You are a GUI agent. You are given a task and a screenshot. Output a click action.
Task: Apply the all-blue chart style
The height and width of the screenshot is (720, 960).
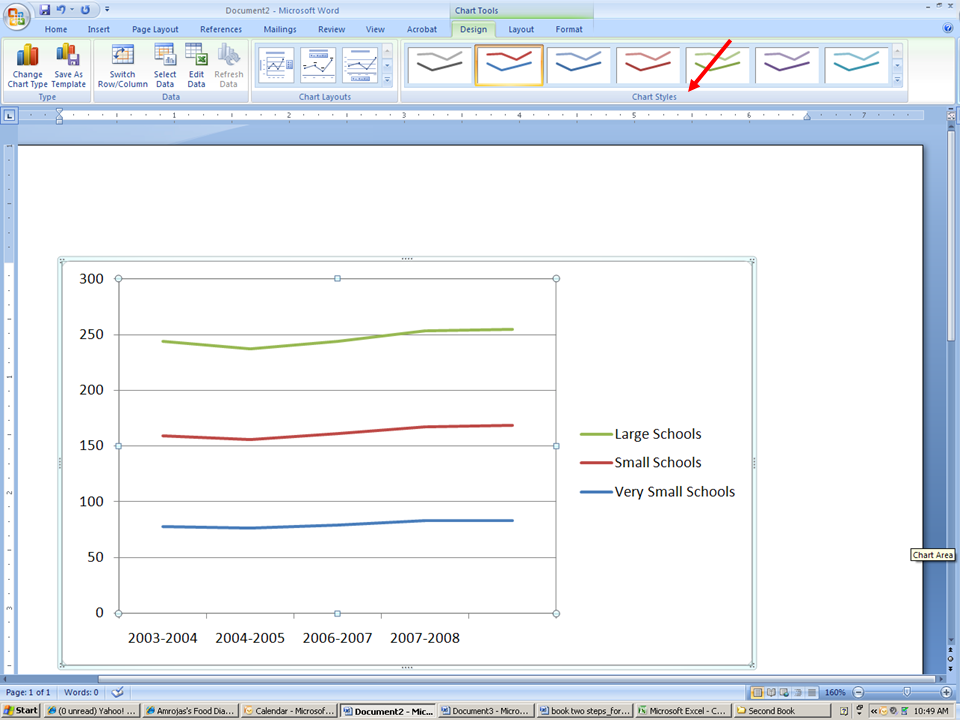[579, 64]
